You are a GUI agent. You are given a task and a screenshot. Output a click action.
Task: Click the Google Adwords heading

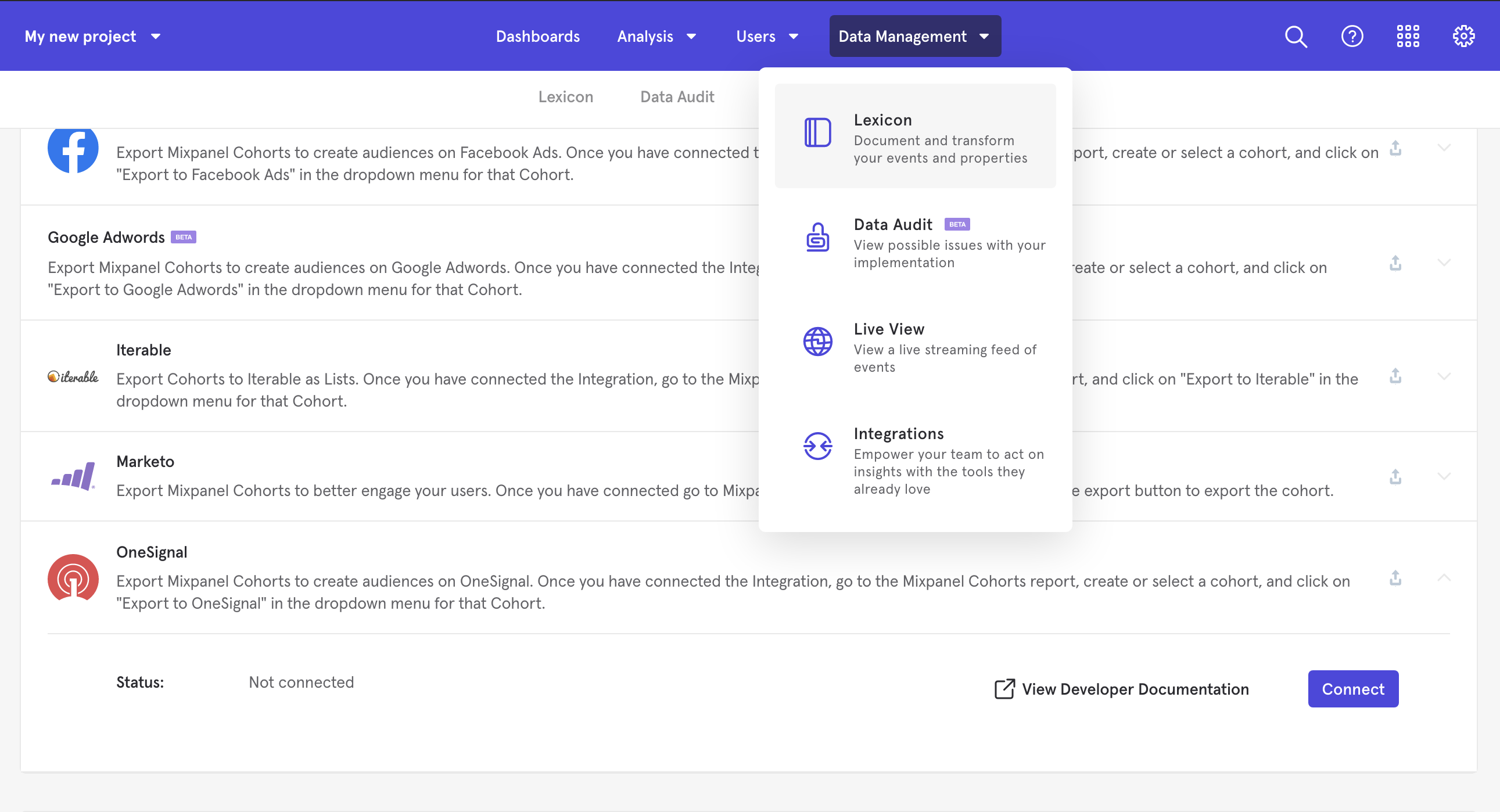[106, 238]
